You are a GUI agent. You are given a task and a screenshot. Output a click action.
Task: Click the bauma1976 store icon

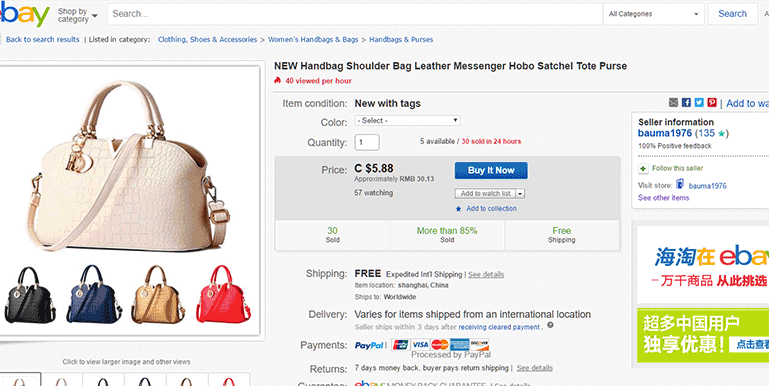coord(680,184)
